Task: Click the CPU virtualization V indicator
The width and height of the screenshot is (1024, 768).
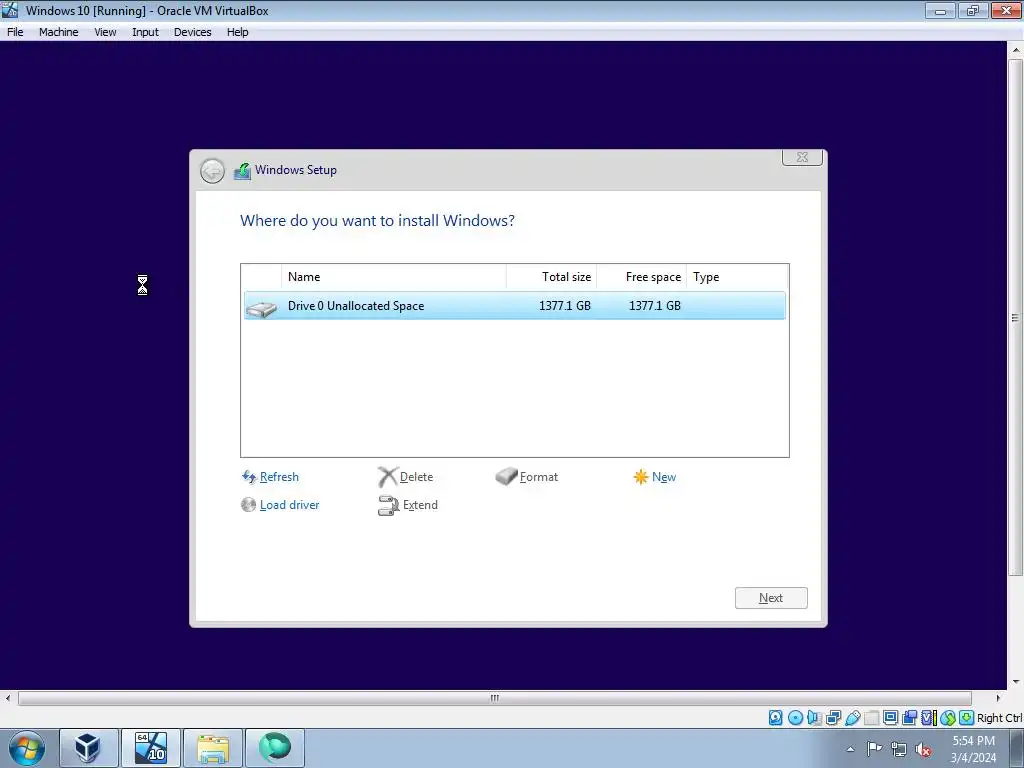Action: pos(929,718)
